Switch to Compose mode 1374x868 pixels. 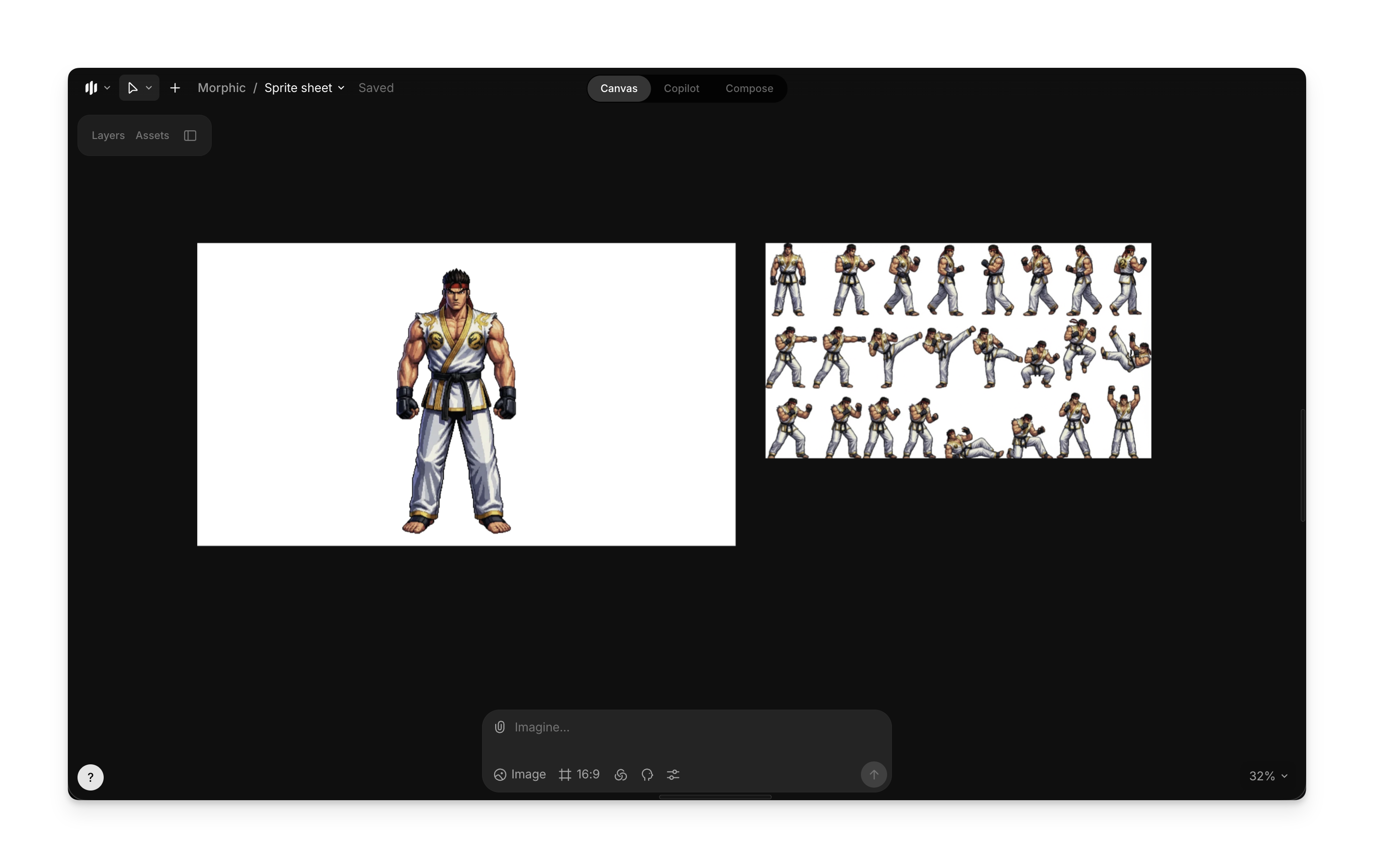[749, 88]
